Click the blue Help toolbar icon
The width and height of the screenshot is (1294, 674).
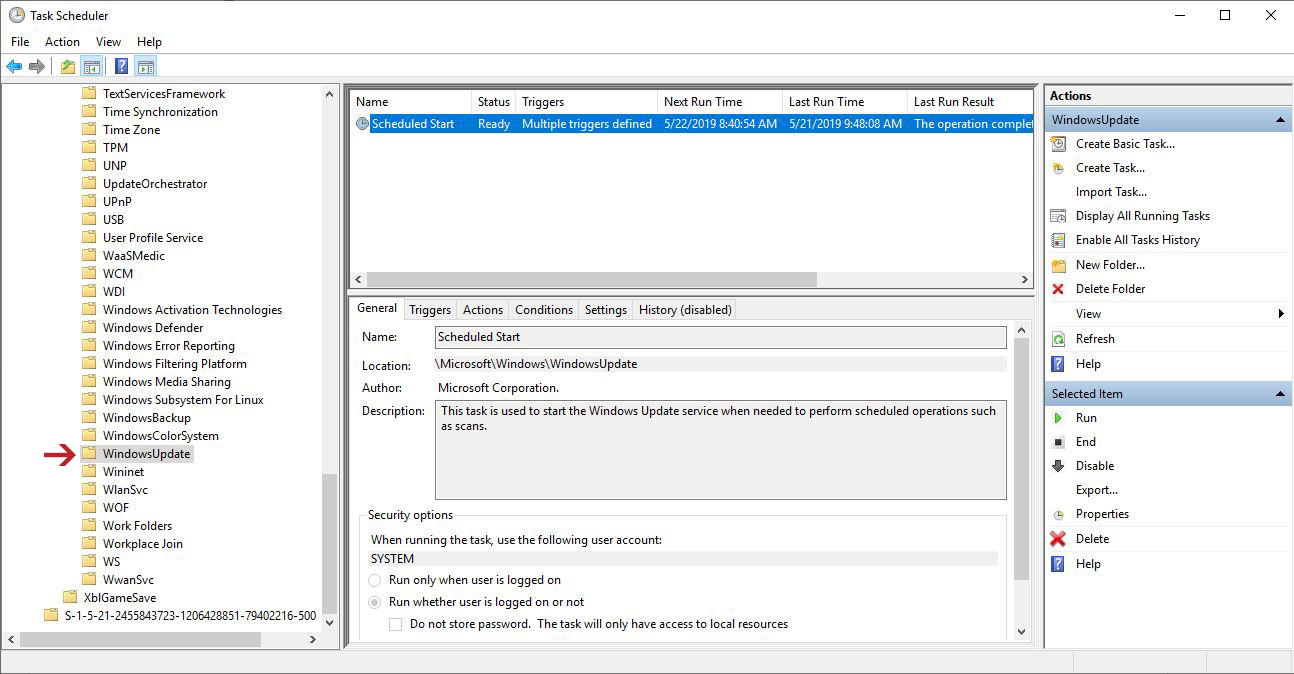(121, 67)
